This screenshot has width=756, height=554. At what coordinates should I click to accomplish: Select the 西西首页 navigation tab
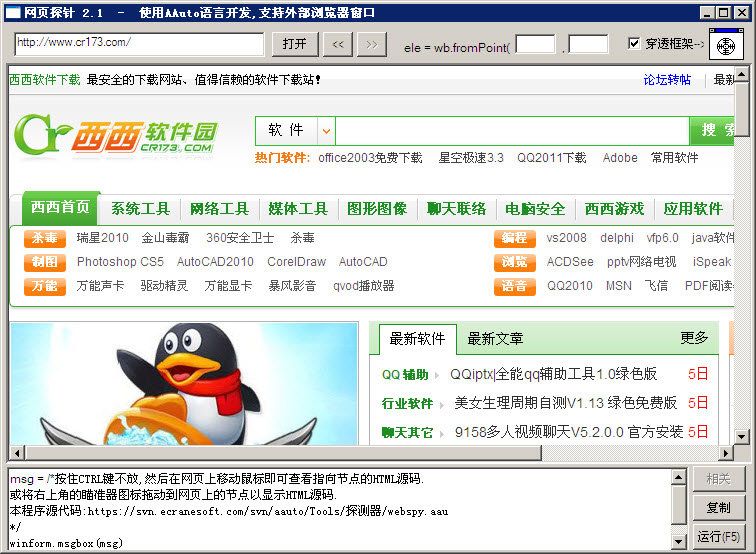point(61,207)
